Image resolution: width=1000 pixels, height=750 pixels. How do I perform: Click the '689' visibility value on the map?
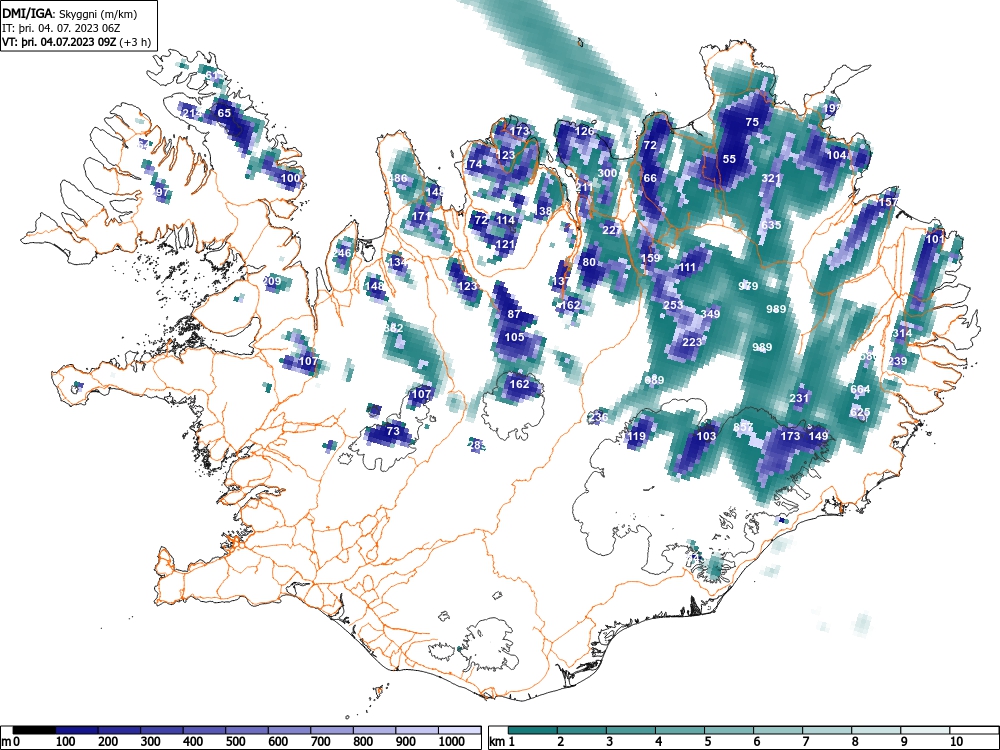click(654, 380)
